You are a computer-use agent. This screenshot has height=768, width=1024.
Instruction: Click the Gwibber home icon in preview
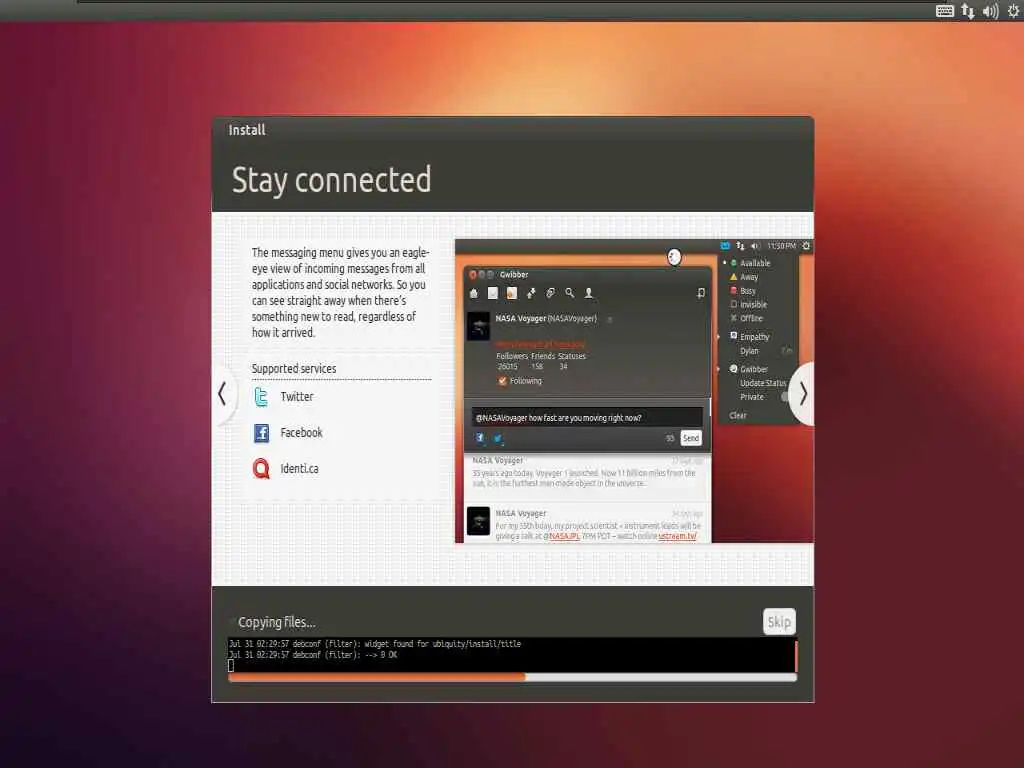(473, 293)
